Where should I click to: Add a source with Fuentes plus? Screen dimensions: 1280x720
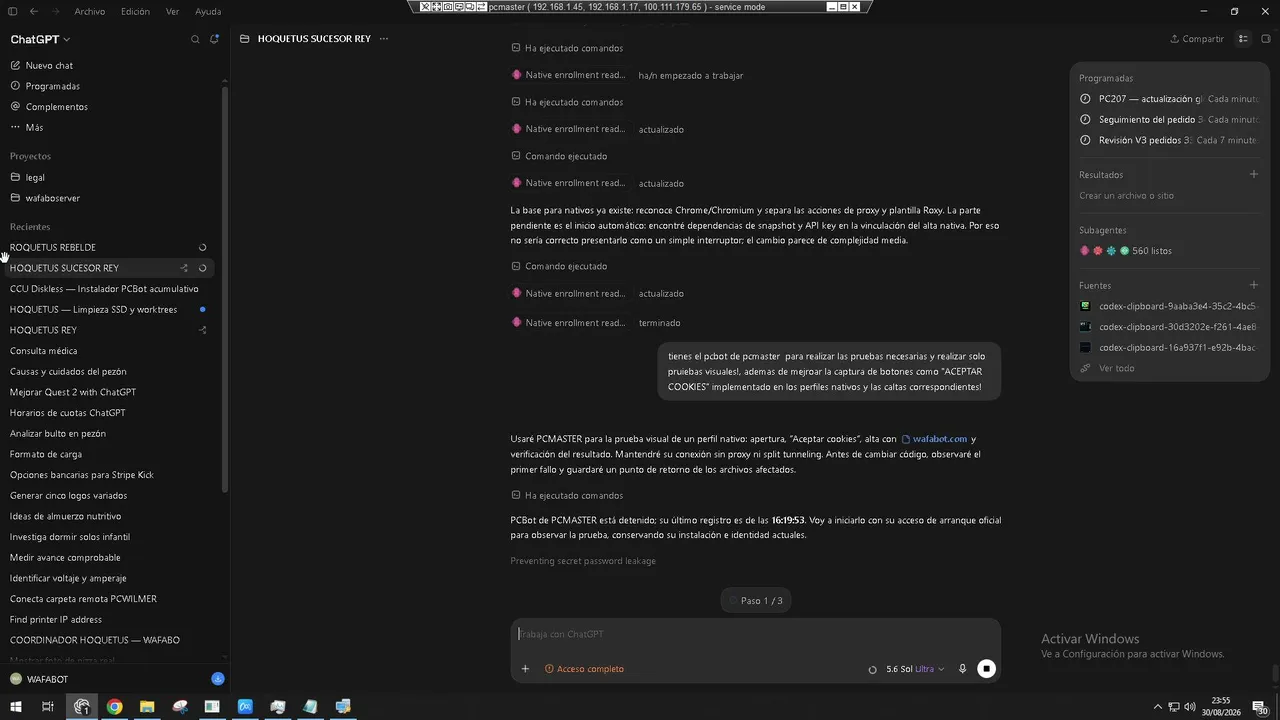[x=1254, y=285]
